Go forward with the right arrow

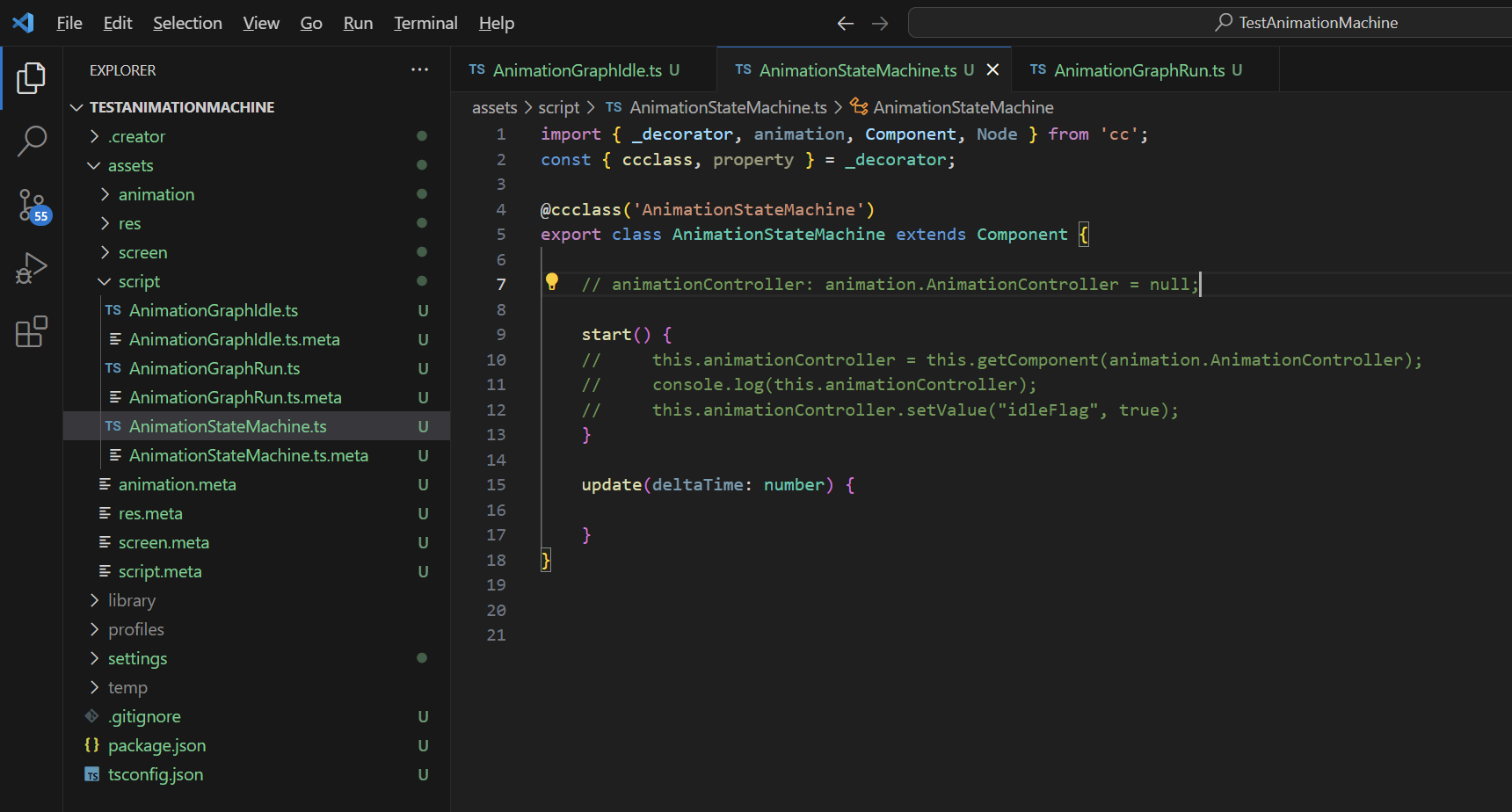[880, 24]
